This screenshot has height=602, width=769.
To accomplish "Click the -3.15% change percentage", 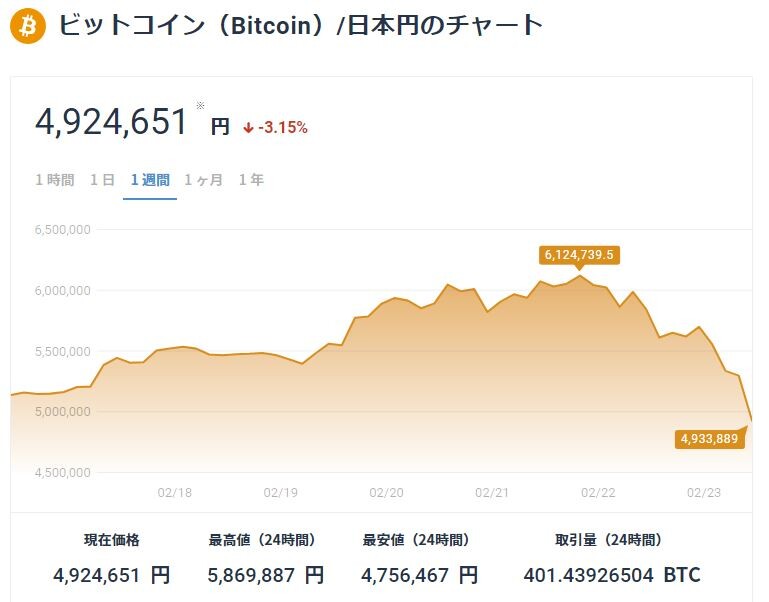I will point(283,128).
